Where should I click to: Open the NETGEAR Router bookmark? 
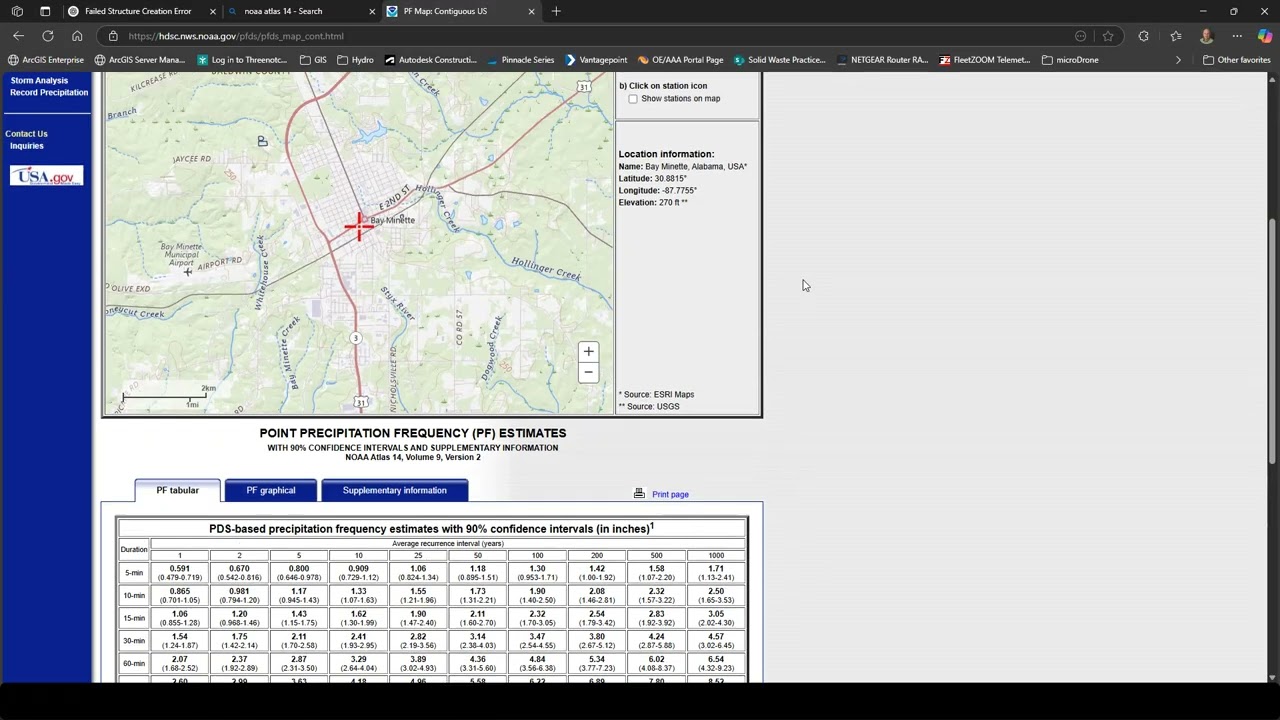(x=883, y=60)
